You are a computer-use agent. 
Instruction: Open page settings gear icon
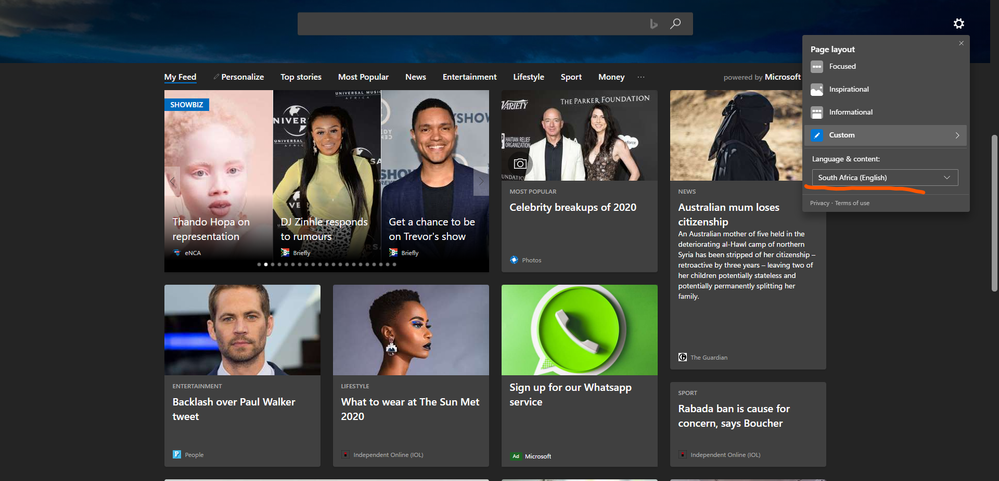click(958, 24)
